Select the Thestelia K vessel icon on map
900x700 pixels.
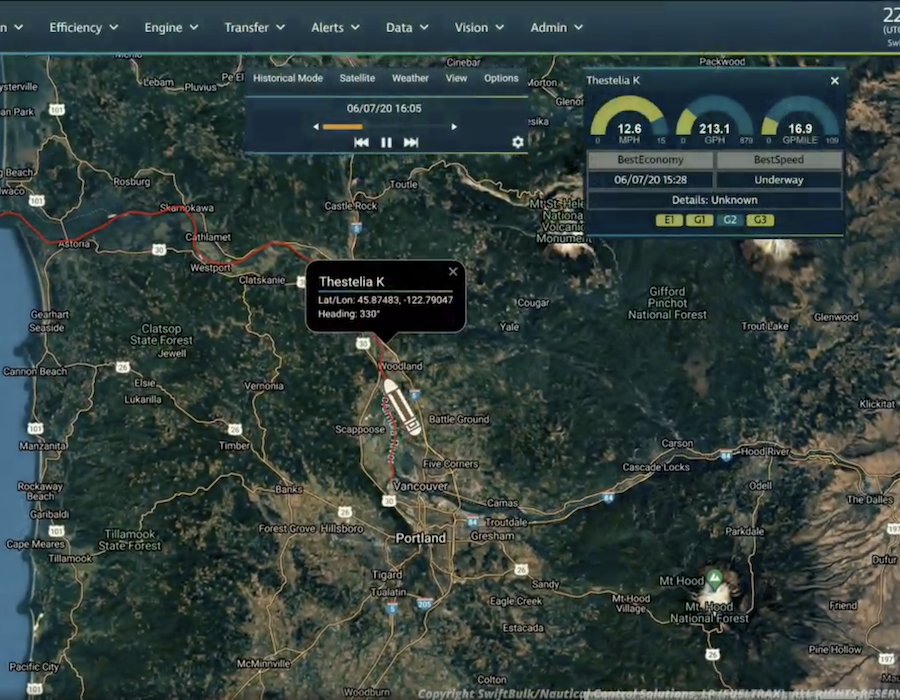[401, 407]
